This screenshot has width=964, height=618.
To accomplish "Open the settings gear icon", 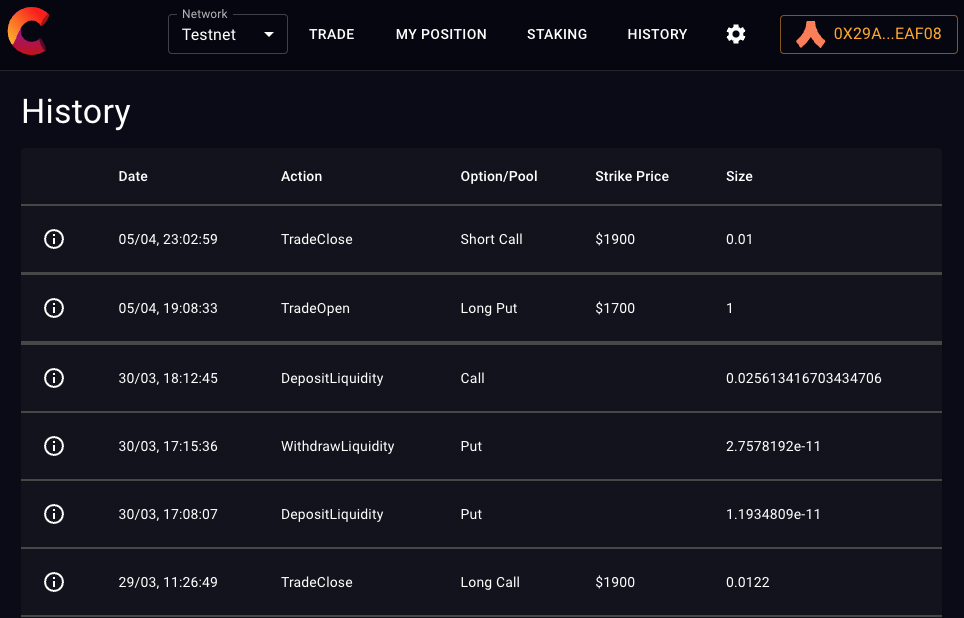I will click(x=736, y=34).
